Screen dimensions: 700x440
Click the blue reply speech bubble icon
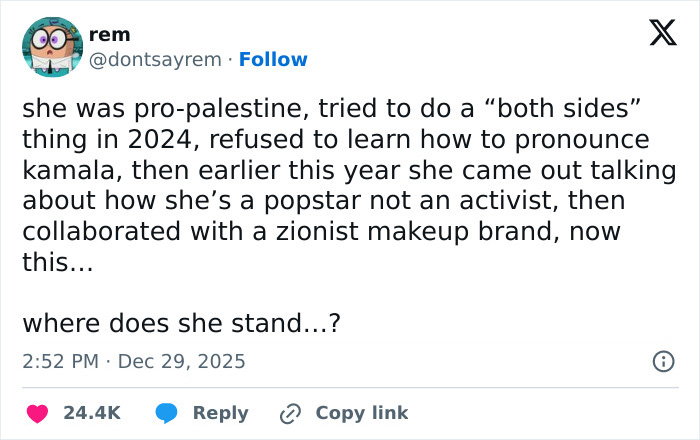(x=167, y=413)
